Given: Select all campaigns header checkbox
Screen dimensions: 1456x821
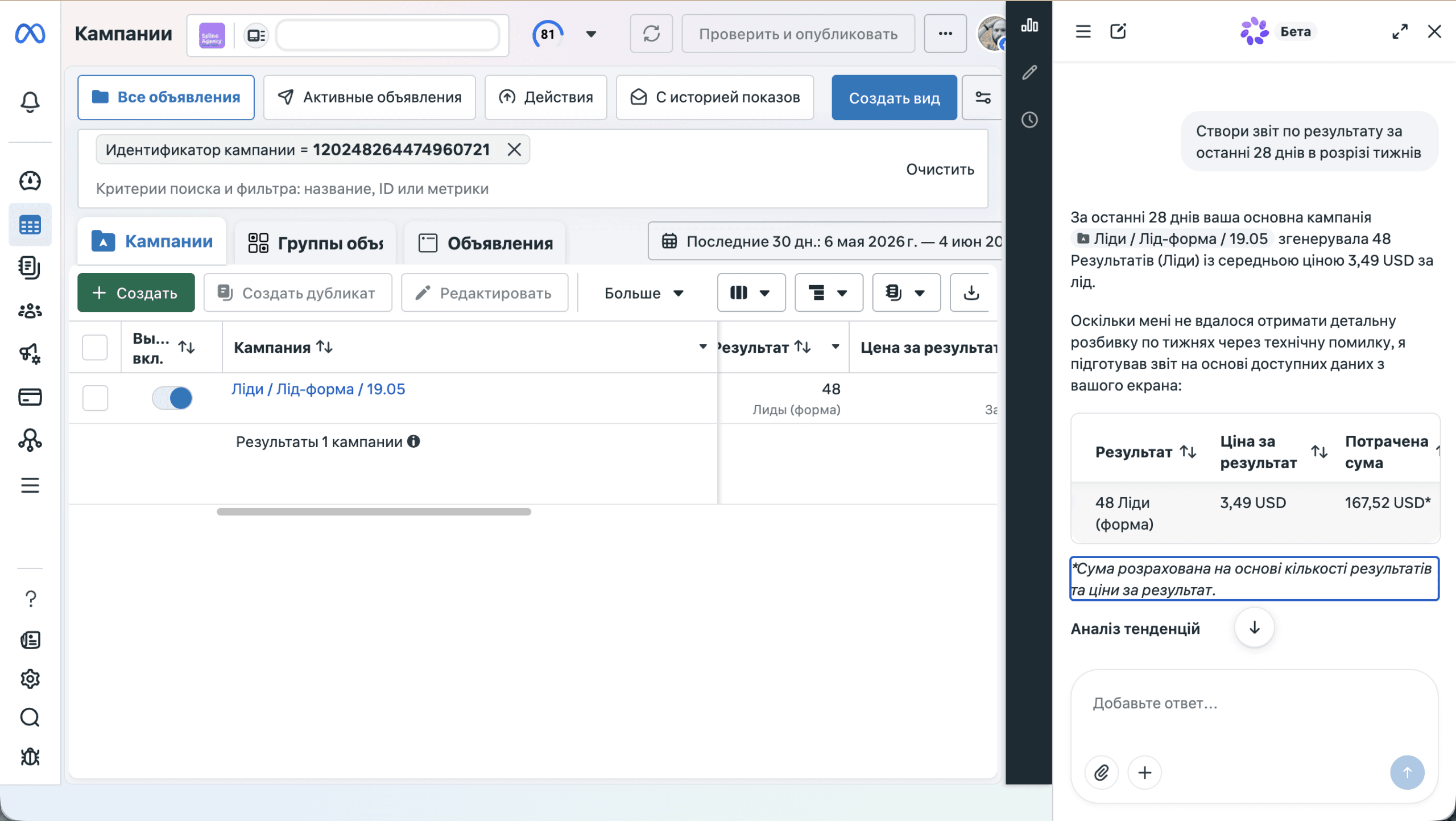Looking at the screenshot, I should [x=95, y=347].
